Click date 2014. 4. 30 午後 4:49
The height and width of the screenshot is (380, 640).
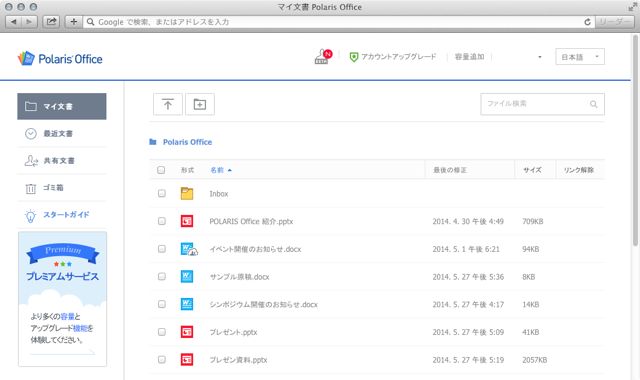[468, 221]
